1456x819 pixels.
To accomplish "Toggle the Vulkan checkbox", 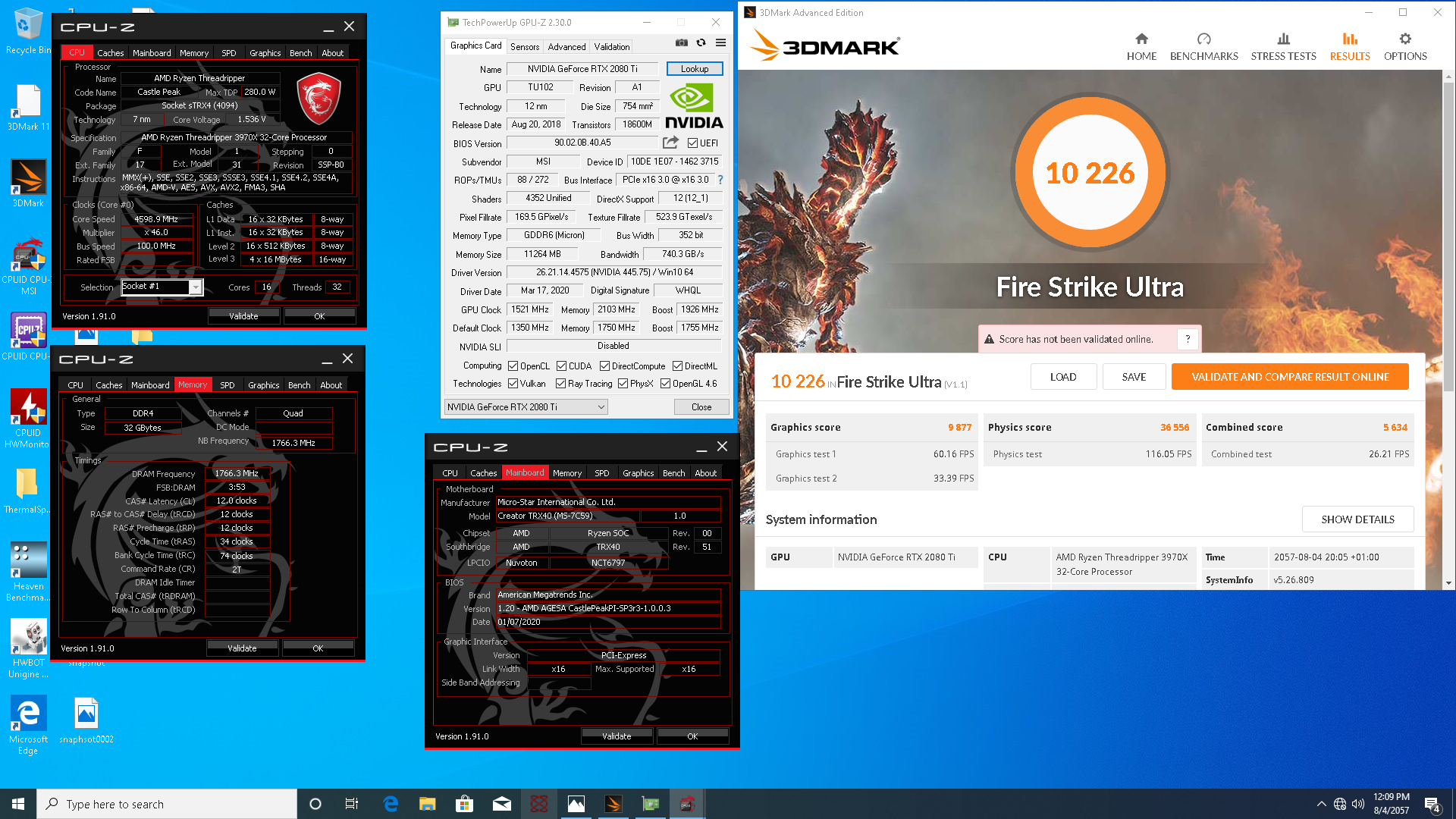I will [513, 384].
